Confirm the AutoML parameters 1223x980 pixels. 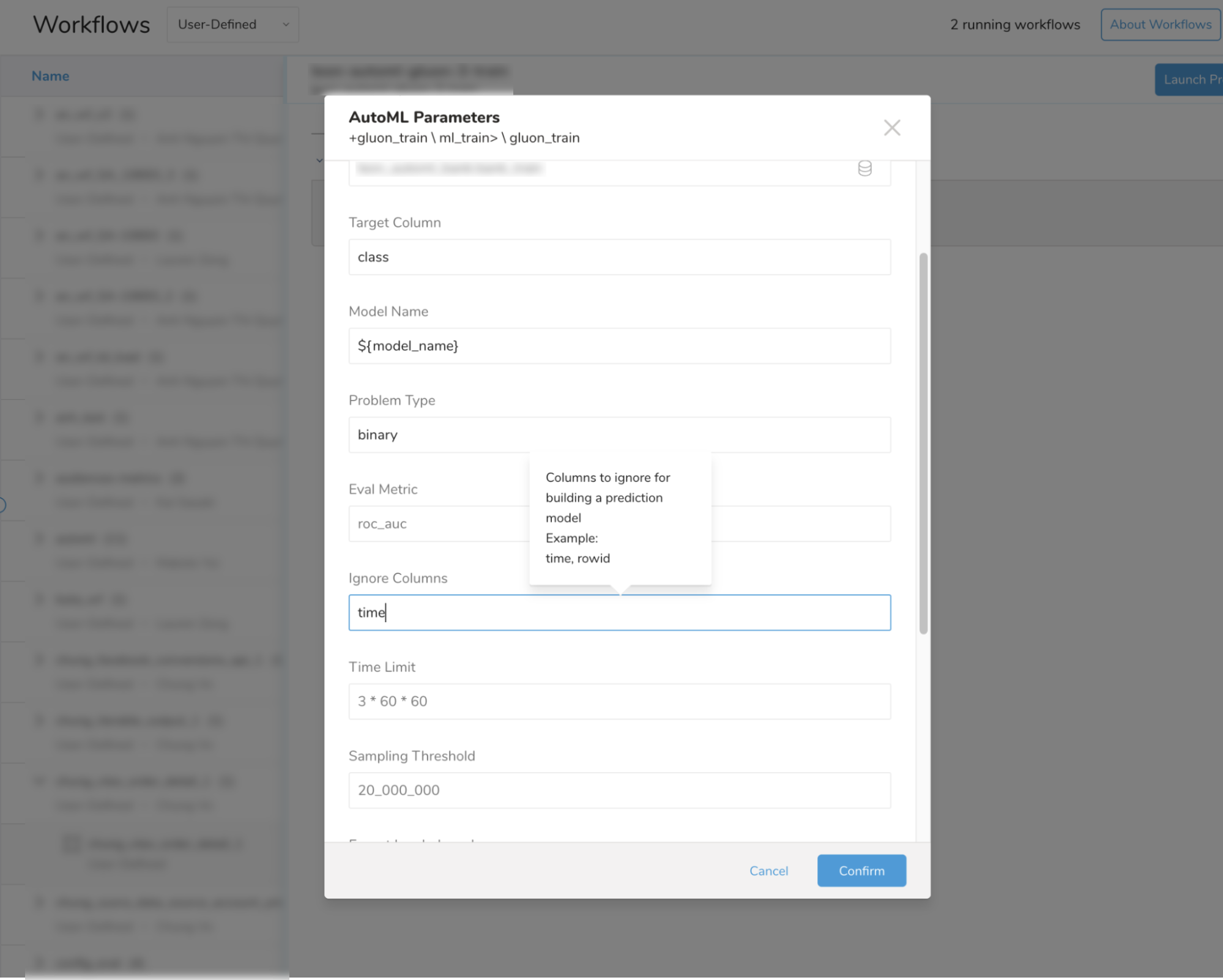pyautogui.click(x=861, y=870)
